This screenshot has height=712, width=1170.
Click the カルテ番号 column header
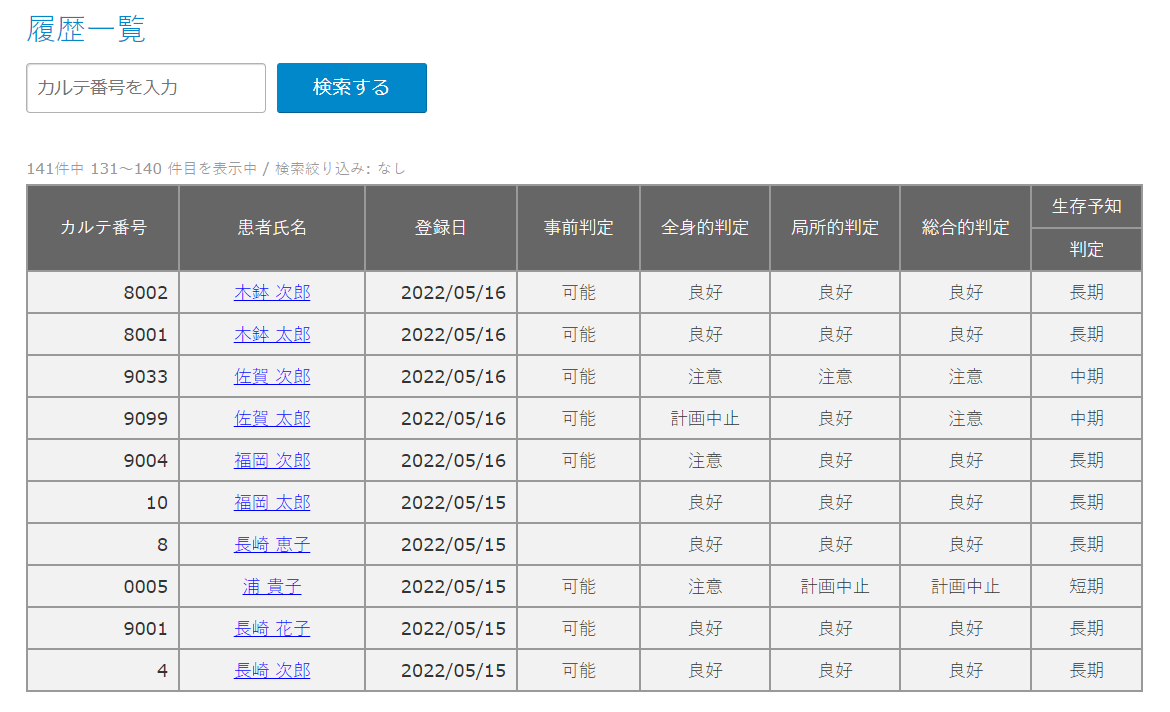coord(103,228)
